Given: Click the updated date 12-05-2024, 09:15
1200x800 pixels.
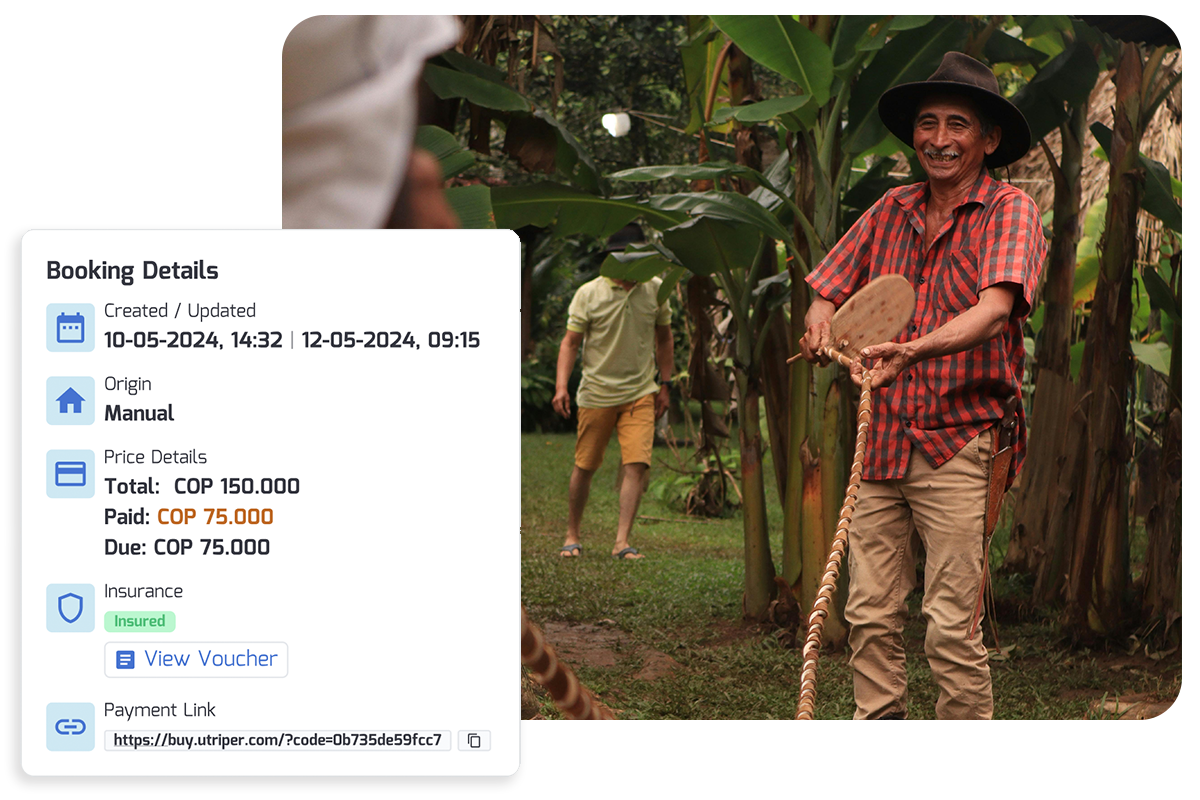Looking at the screenshot, I should coord(391,340).
